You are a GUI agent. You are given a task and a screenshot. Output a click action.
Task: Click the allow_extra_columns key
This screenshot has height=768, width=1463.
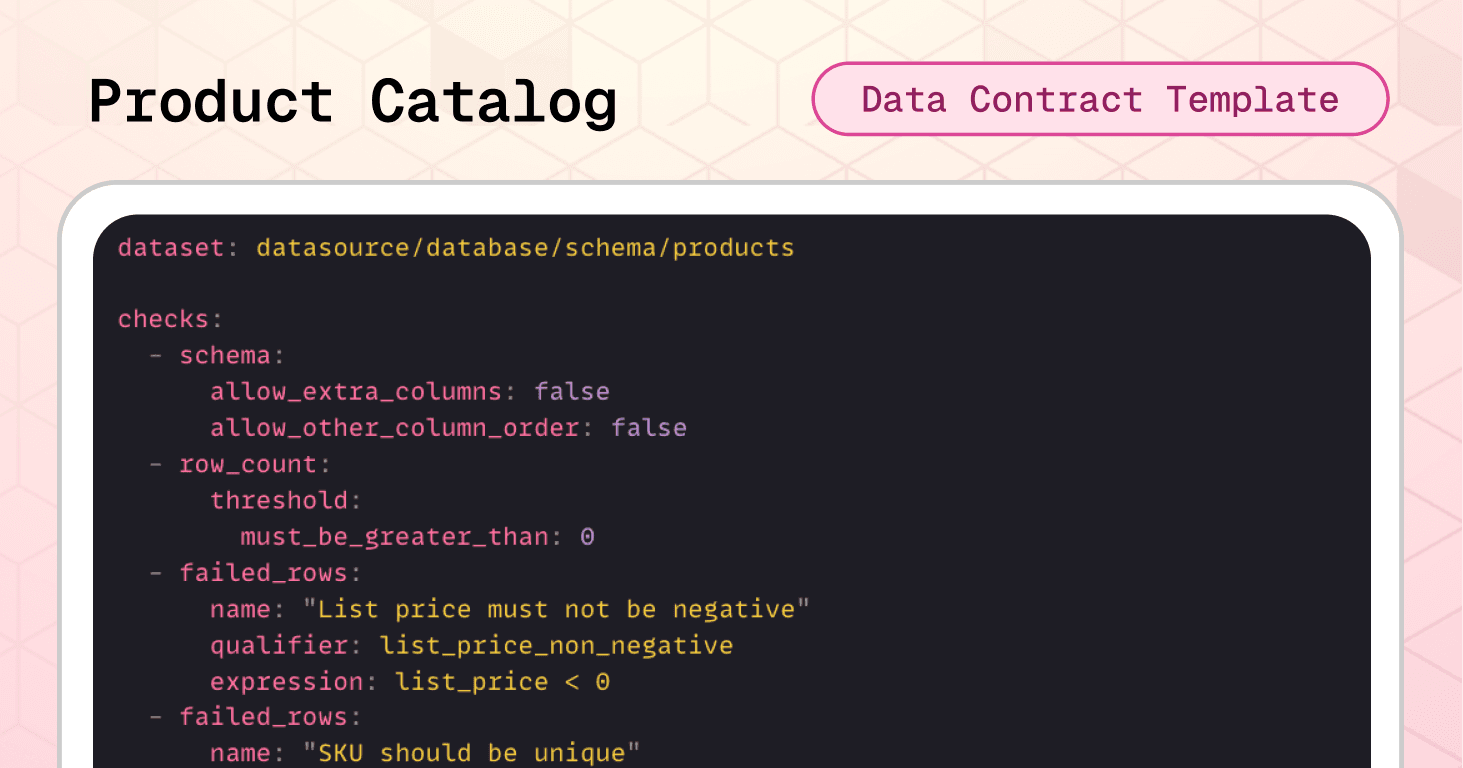355,392
